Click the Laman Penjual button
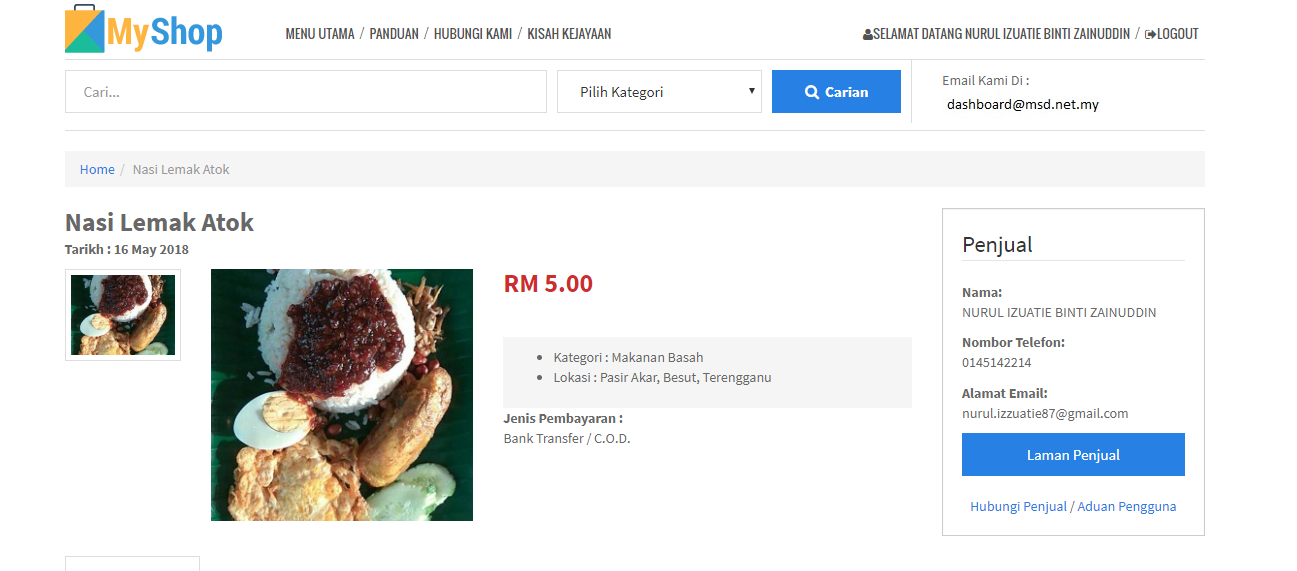 [1073, 455]
